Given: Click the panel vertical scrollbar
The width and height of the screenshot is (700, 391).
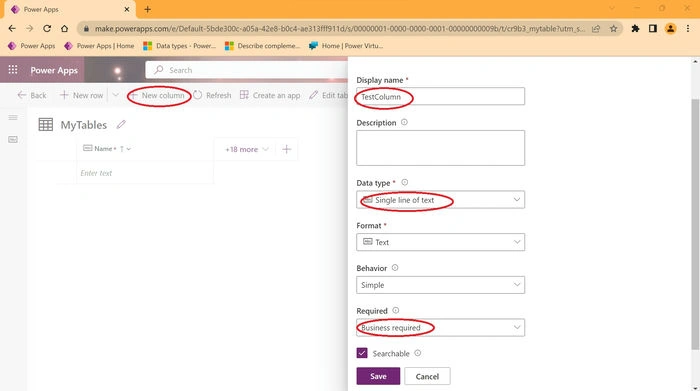Looking at the screenshot, I should click(695, 223).
